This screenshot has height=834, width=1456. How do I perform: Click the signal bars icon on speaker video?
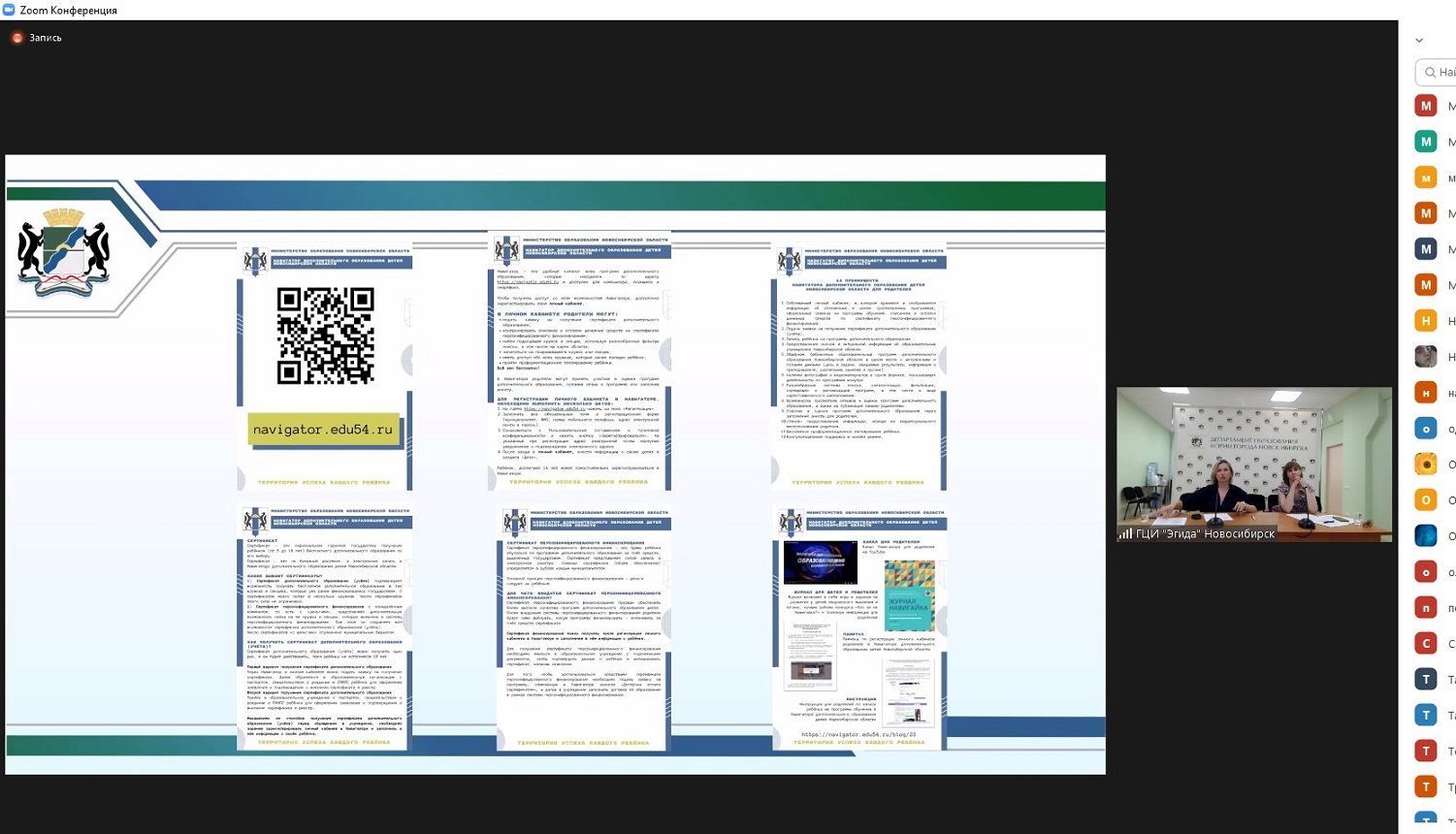[1125, 533]
